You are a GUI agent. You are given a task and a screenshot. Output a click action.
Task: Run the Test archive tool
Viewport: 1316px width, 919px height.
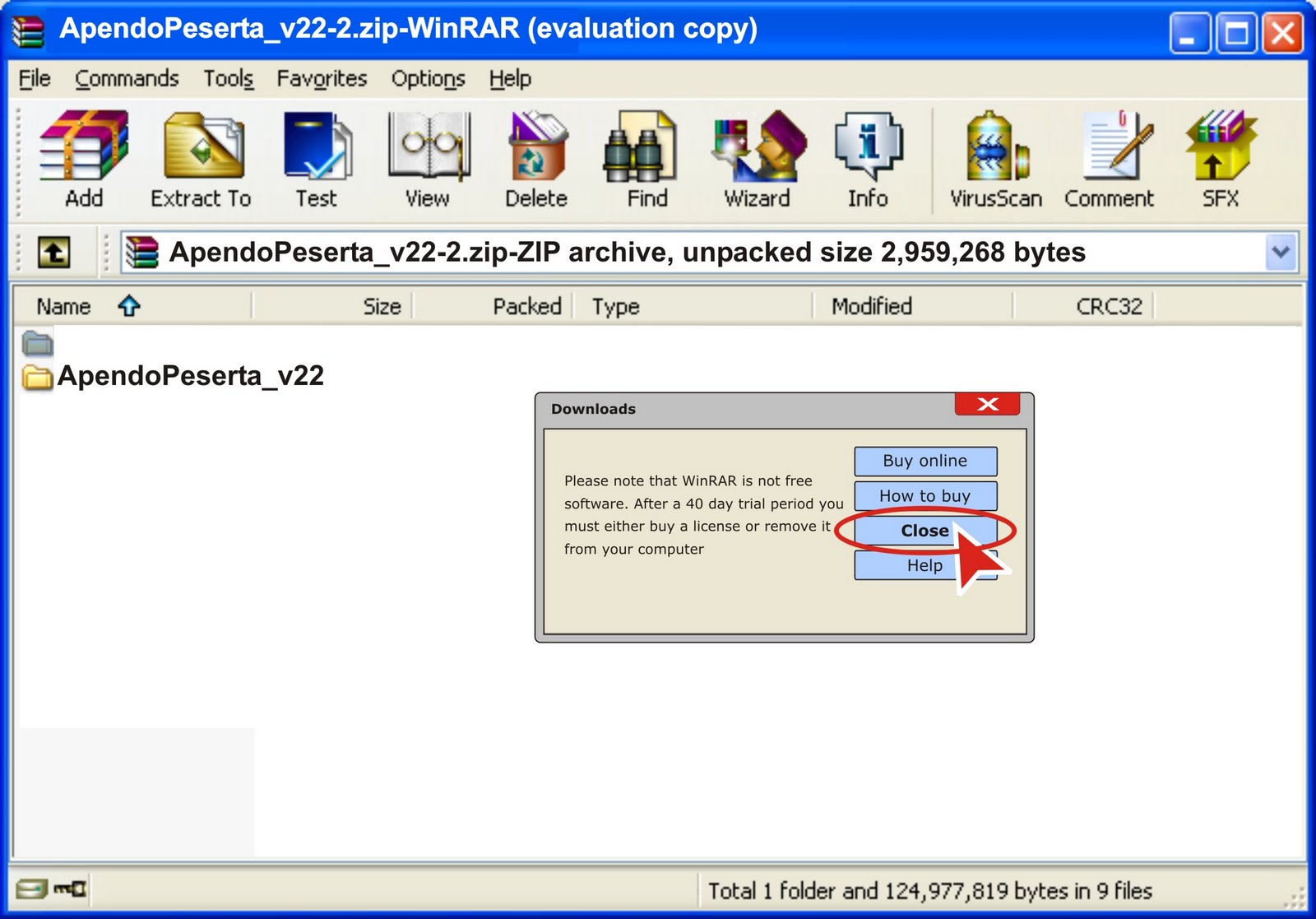317,159
